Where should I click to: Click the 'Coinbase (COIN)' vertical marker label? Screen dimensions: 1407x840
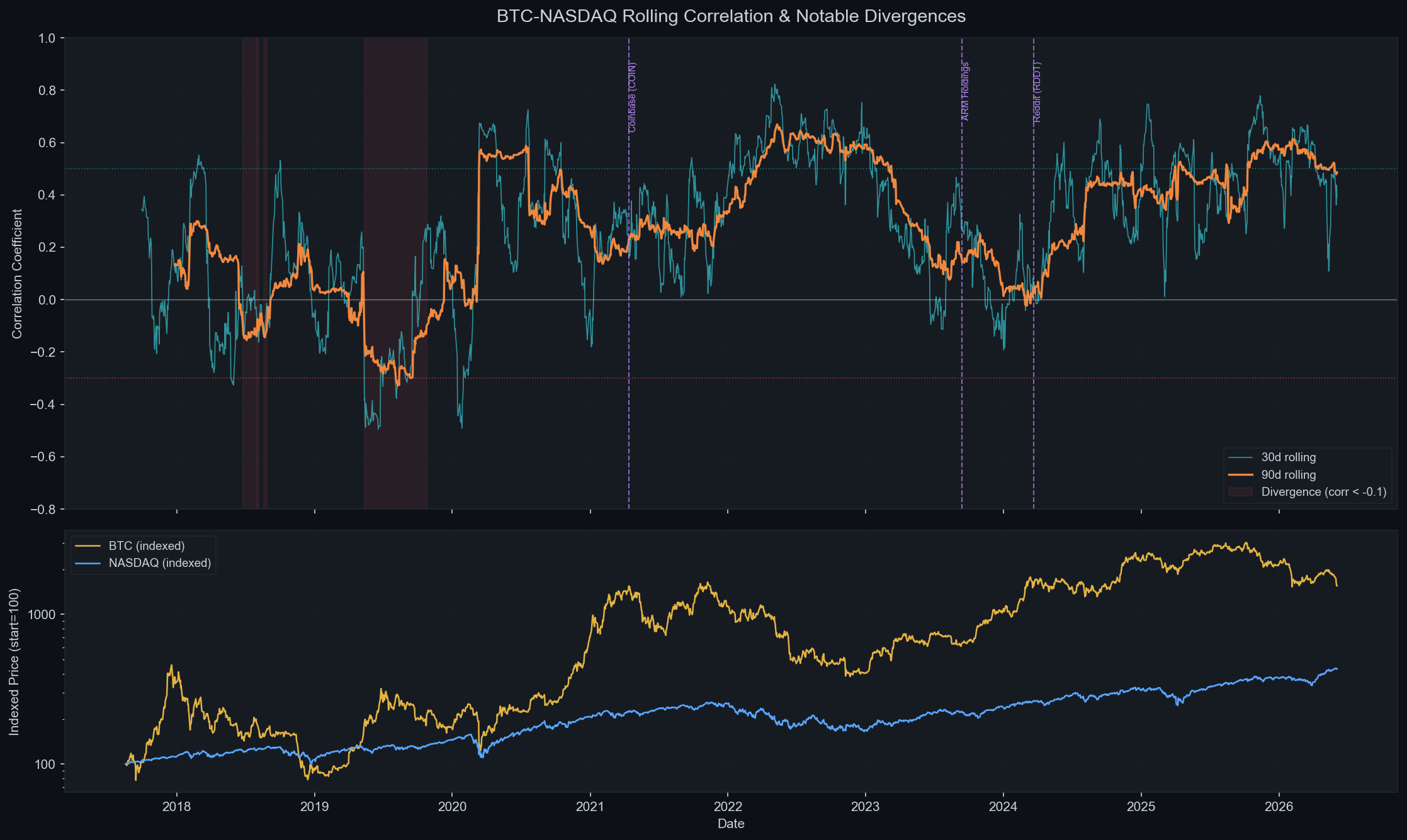click(x=633, y=97)
